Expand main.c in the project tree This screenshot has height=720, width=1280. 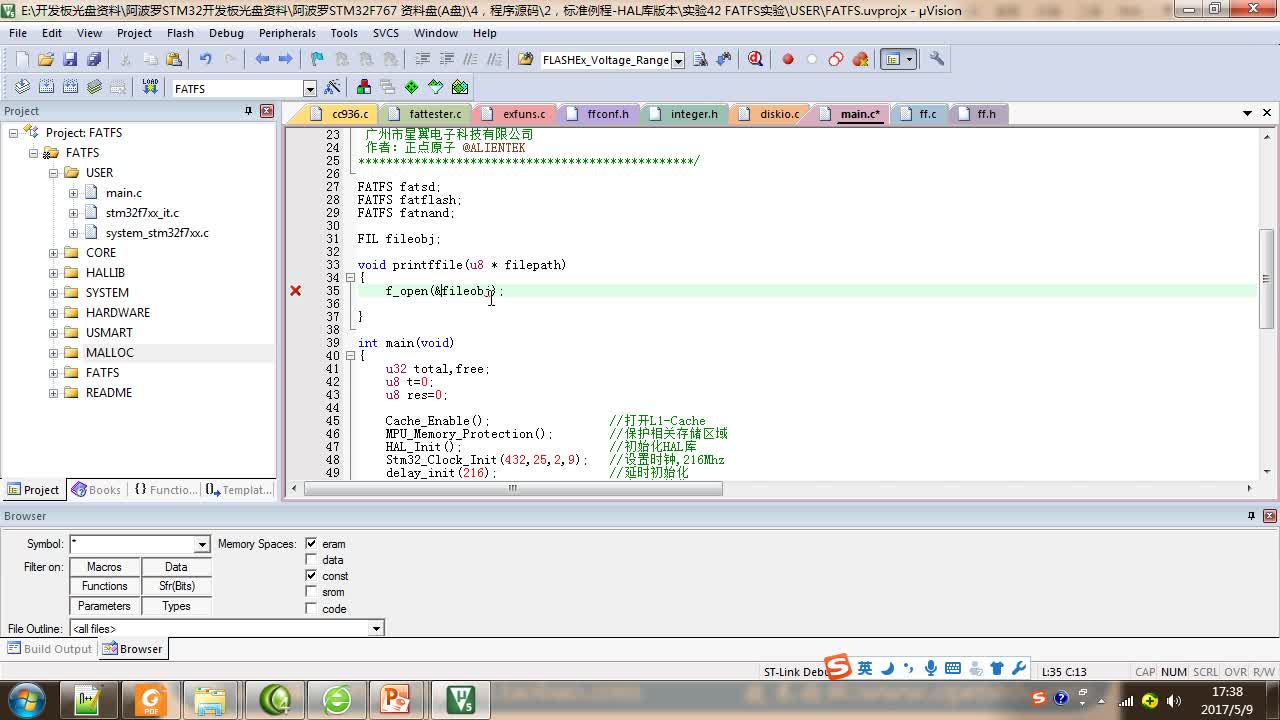(73, 193)
